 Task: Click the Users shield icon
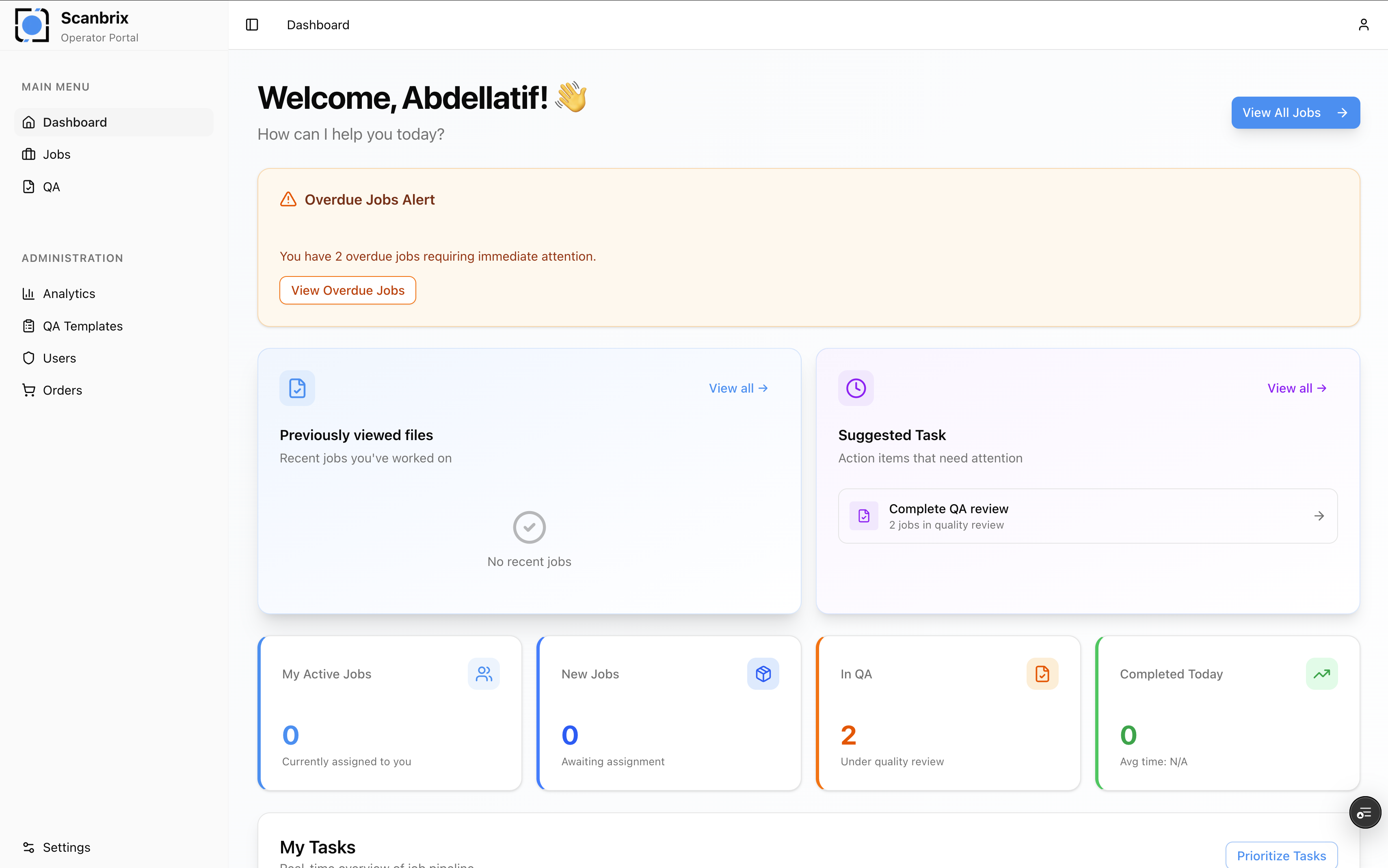29,358
